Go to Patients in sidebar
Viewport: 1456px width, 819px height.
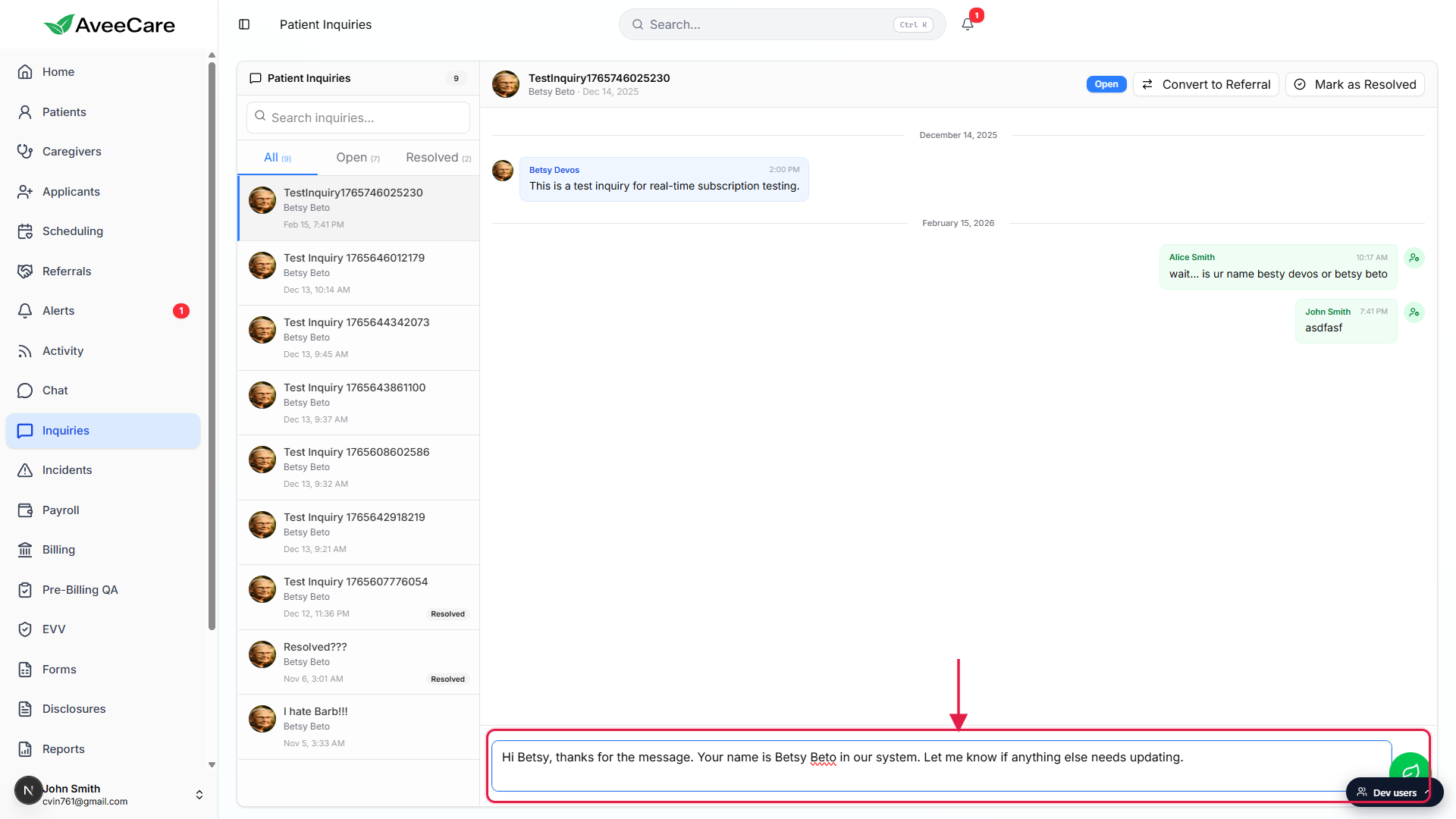[103, 112]
